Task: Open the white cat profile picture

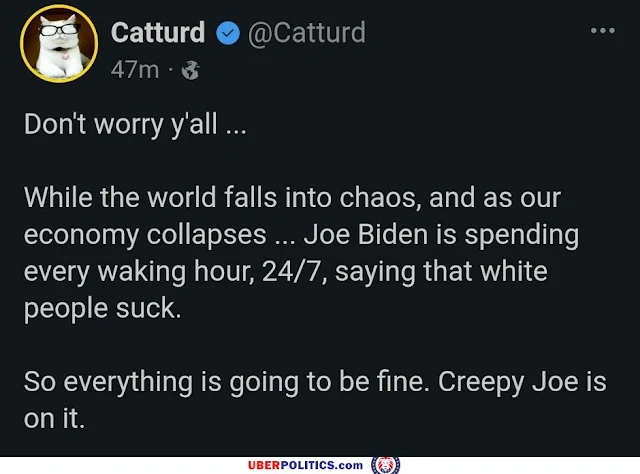Action: pyautogui.click(x=59, y=43)
